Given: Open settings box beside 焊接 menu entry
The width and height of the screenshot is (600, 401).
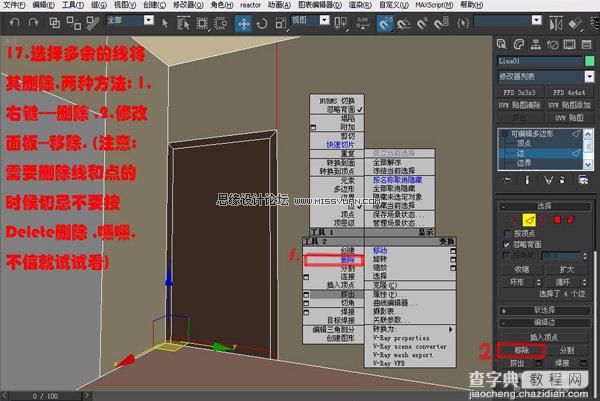Looking at the screenshot, I should pos(306,312).
